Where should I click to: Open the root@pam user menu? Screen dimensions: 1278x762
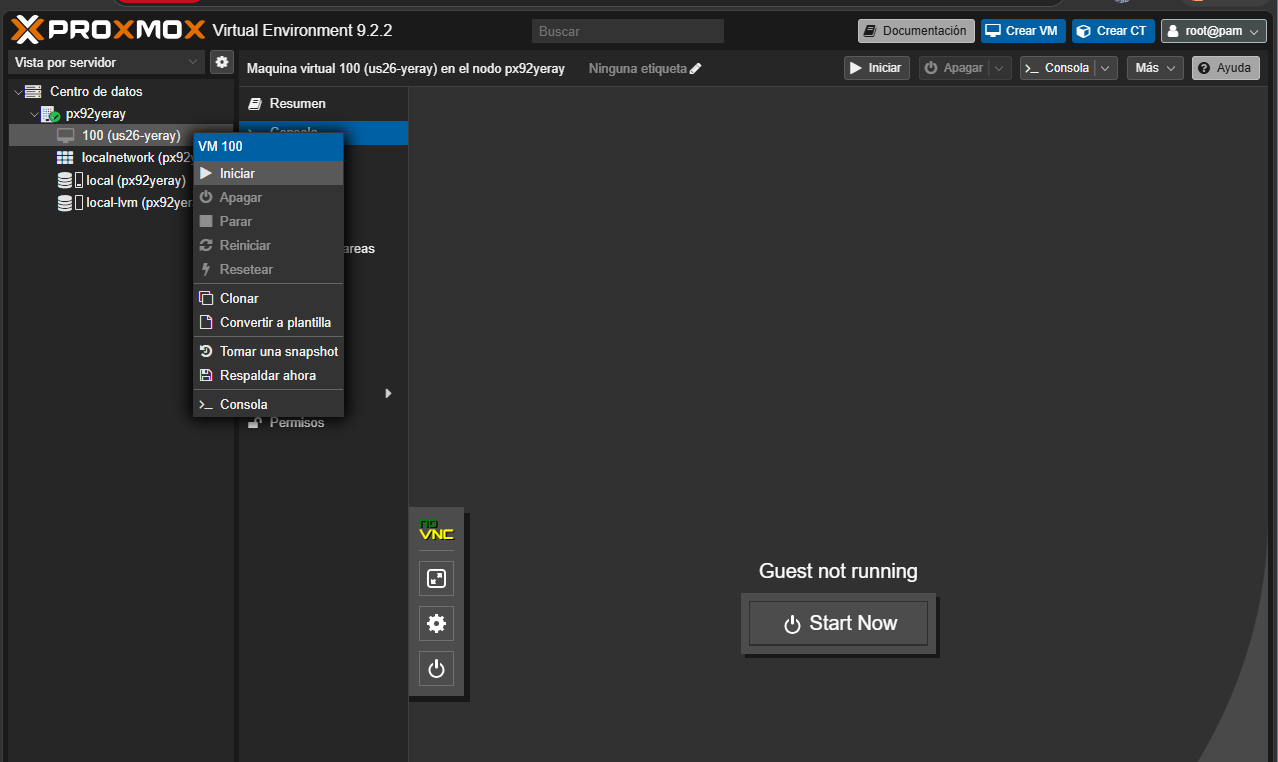pos(1214,31)
